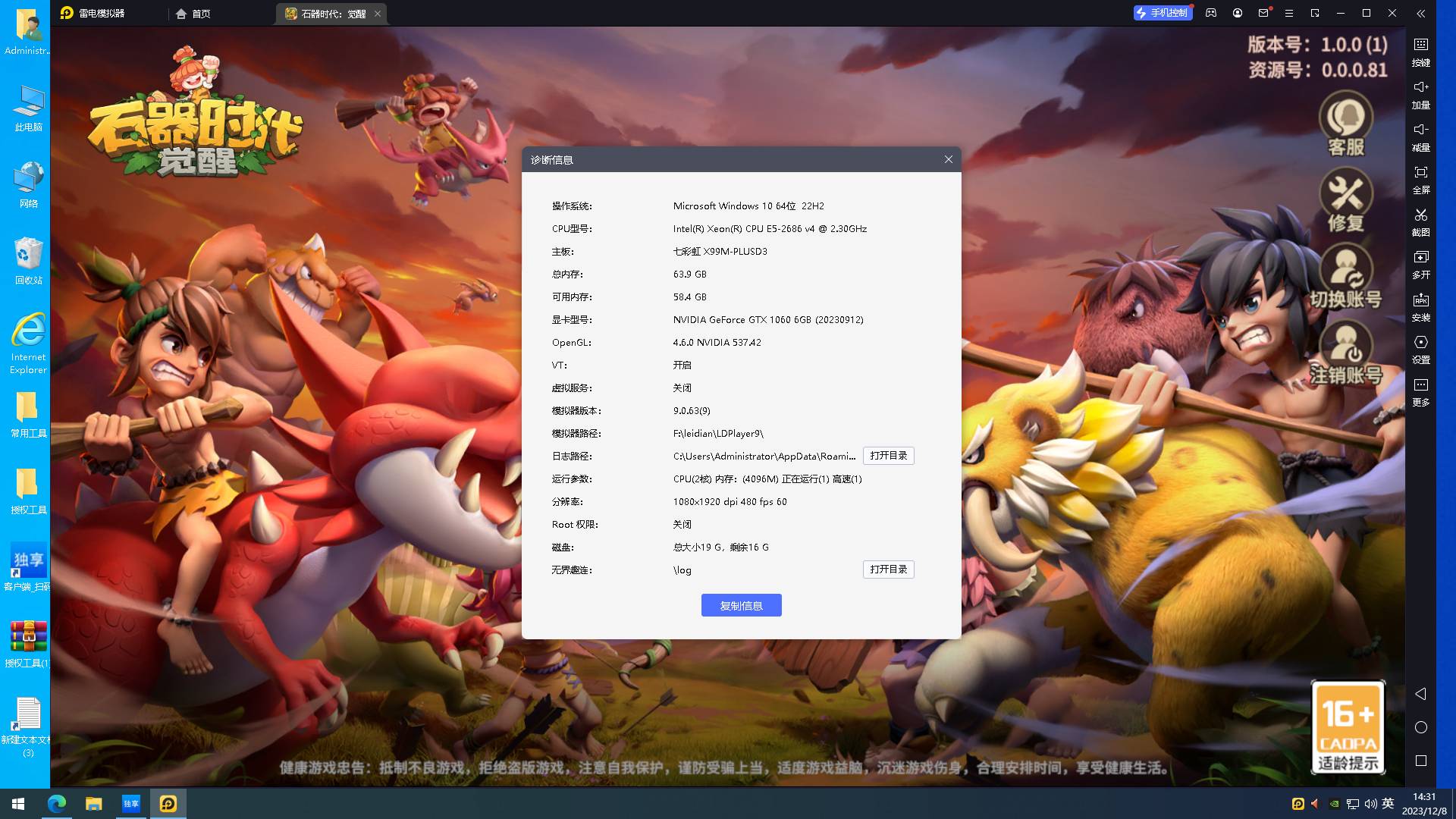
Task: Show more tools with 更多 icon
Action: click(x=1421, y=391)
